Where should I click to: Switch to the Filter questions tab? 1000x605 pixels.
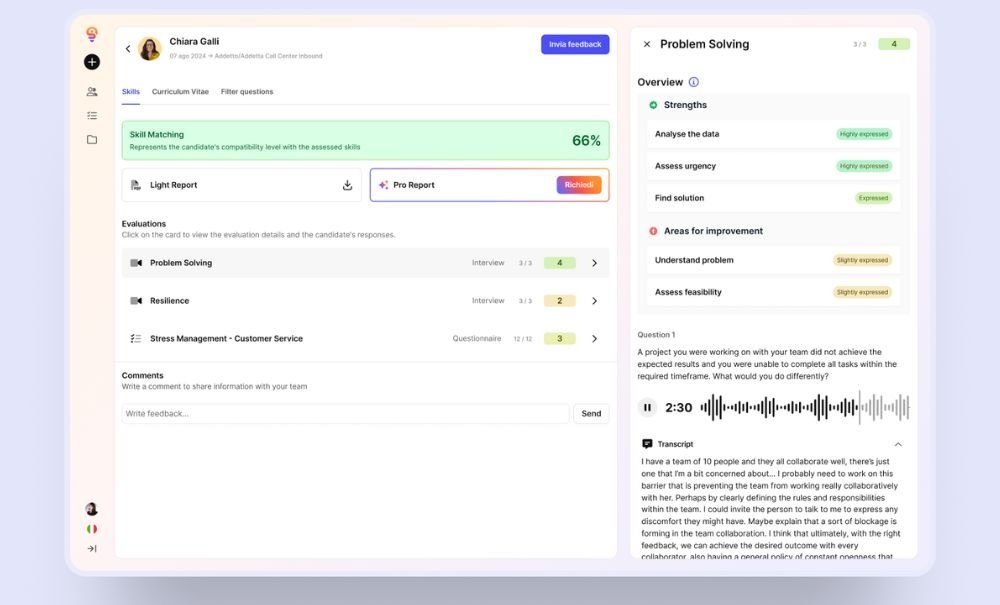[247, 92]
